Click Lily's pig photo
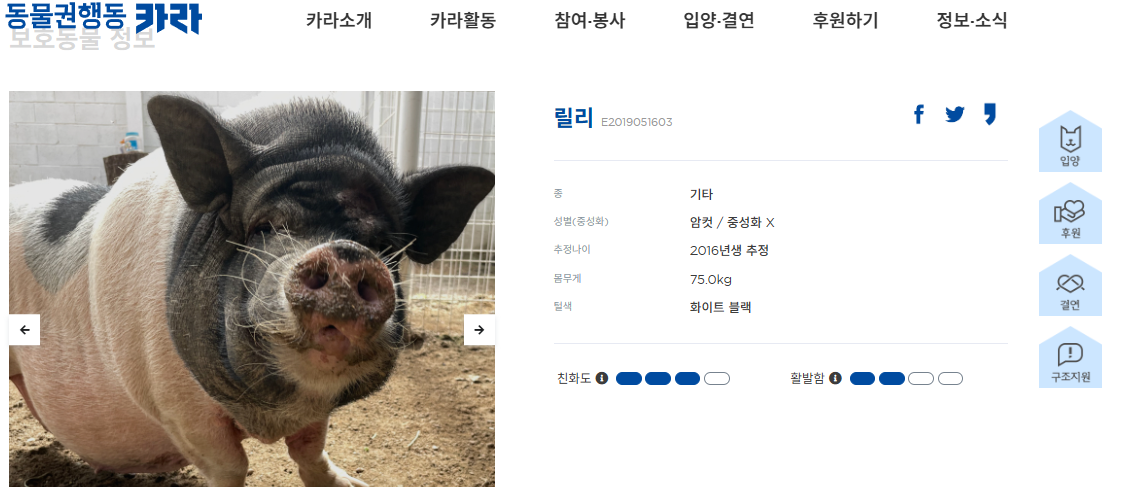The height and width of the screenshot is (487, 1135). coord(252,289)
